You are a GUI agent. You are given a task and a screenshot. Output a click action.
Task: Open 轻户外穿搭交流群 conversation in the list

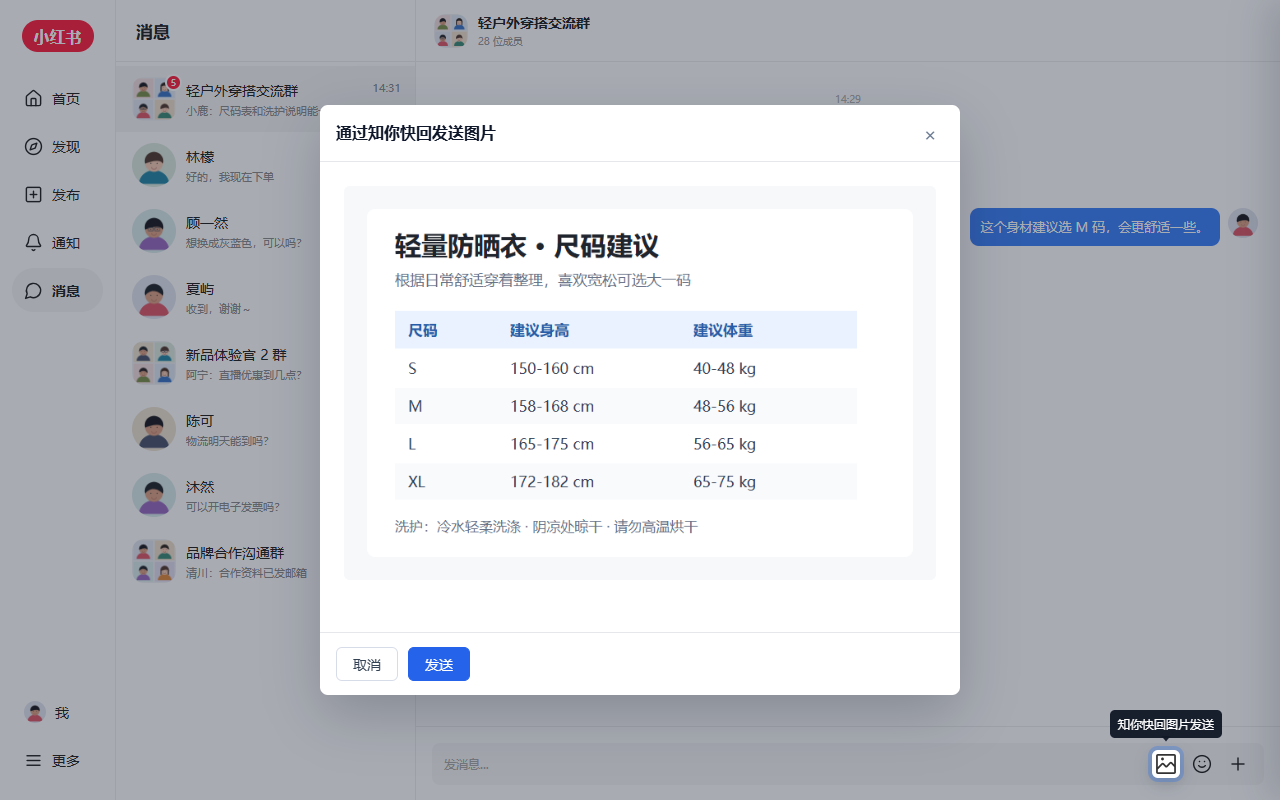(x=267, y=99)
